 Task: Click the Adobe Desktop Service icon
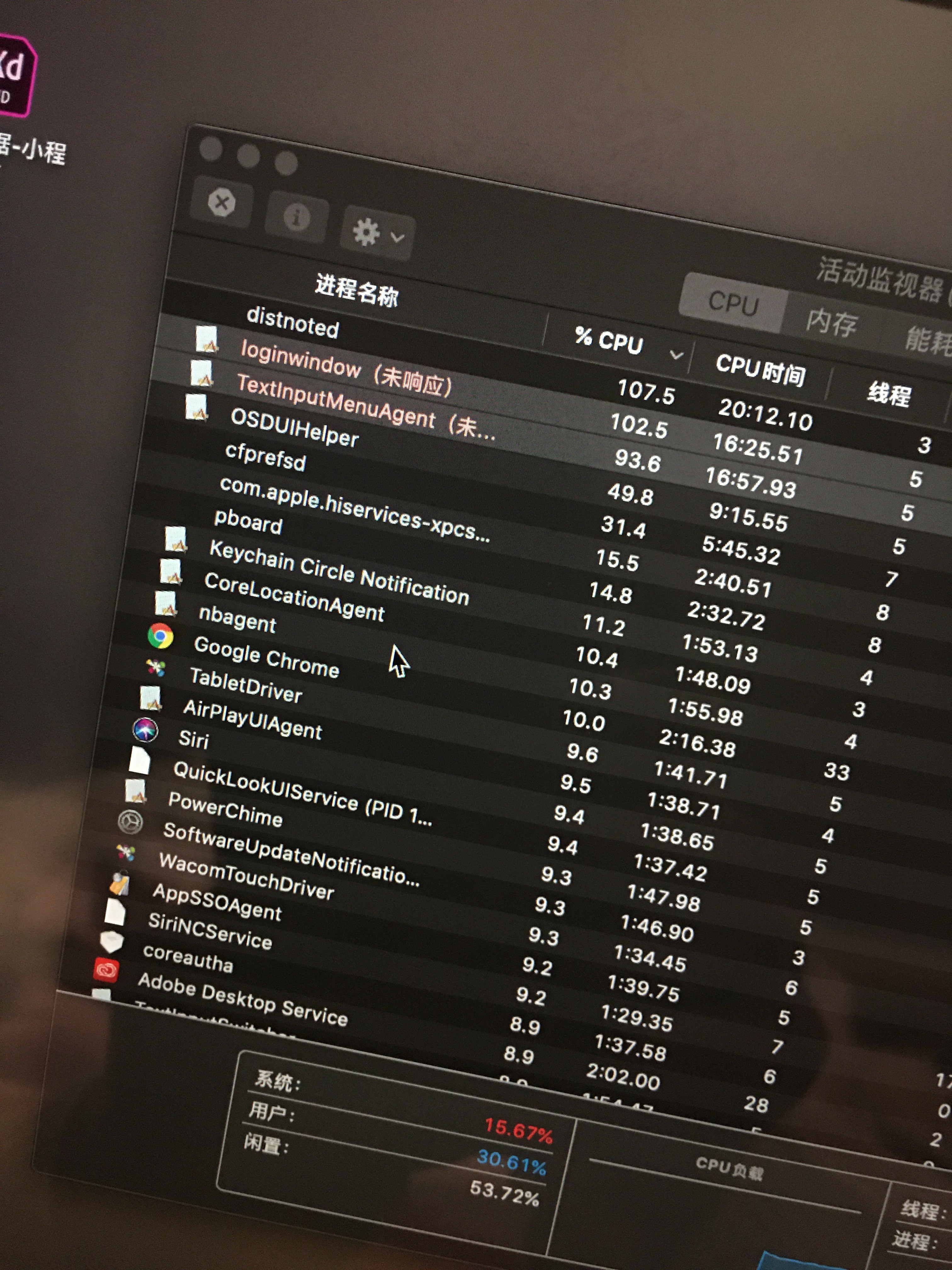tap(106, 970)
